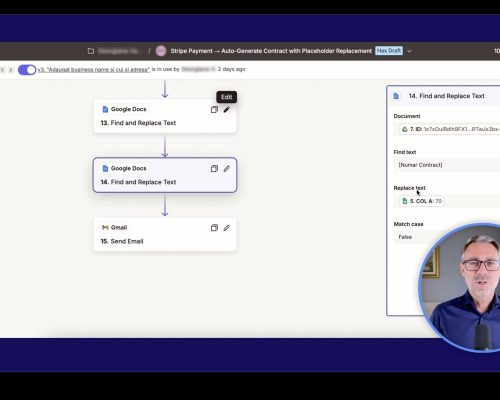Select the step 13 Google Docs card
The image size is (500, 400).
click(165, 116)
